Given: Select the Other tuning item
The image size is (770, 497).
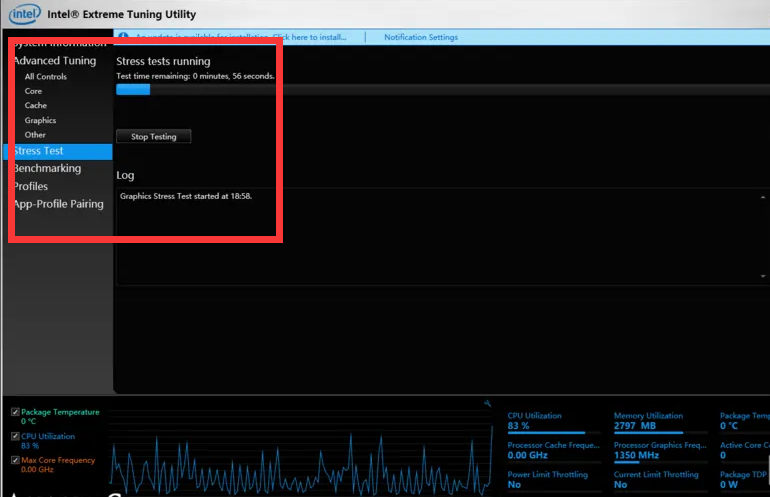Looking at the screenshot, I should (35, 135).
